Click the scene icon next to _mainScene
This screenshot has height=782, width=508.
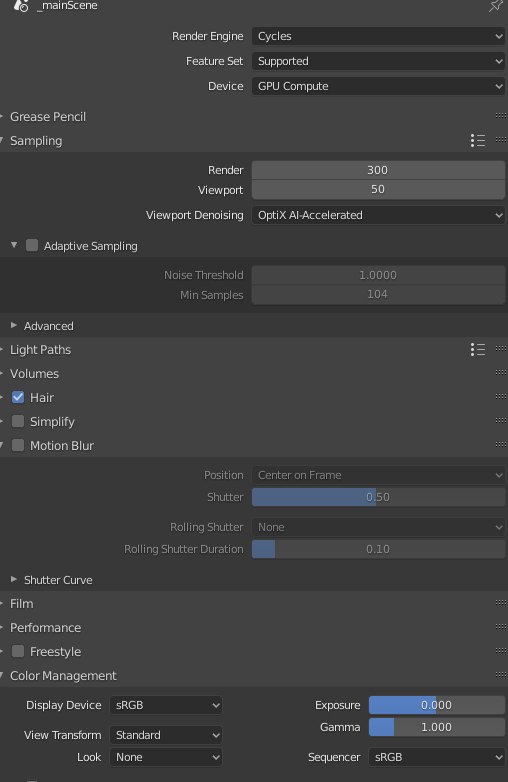pyautogui.click(x=21, y=6)
